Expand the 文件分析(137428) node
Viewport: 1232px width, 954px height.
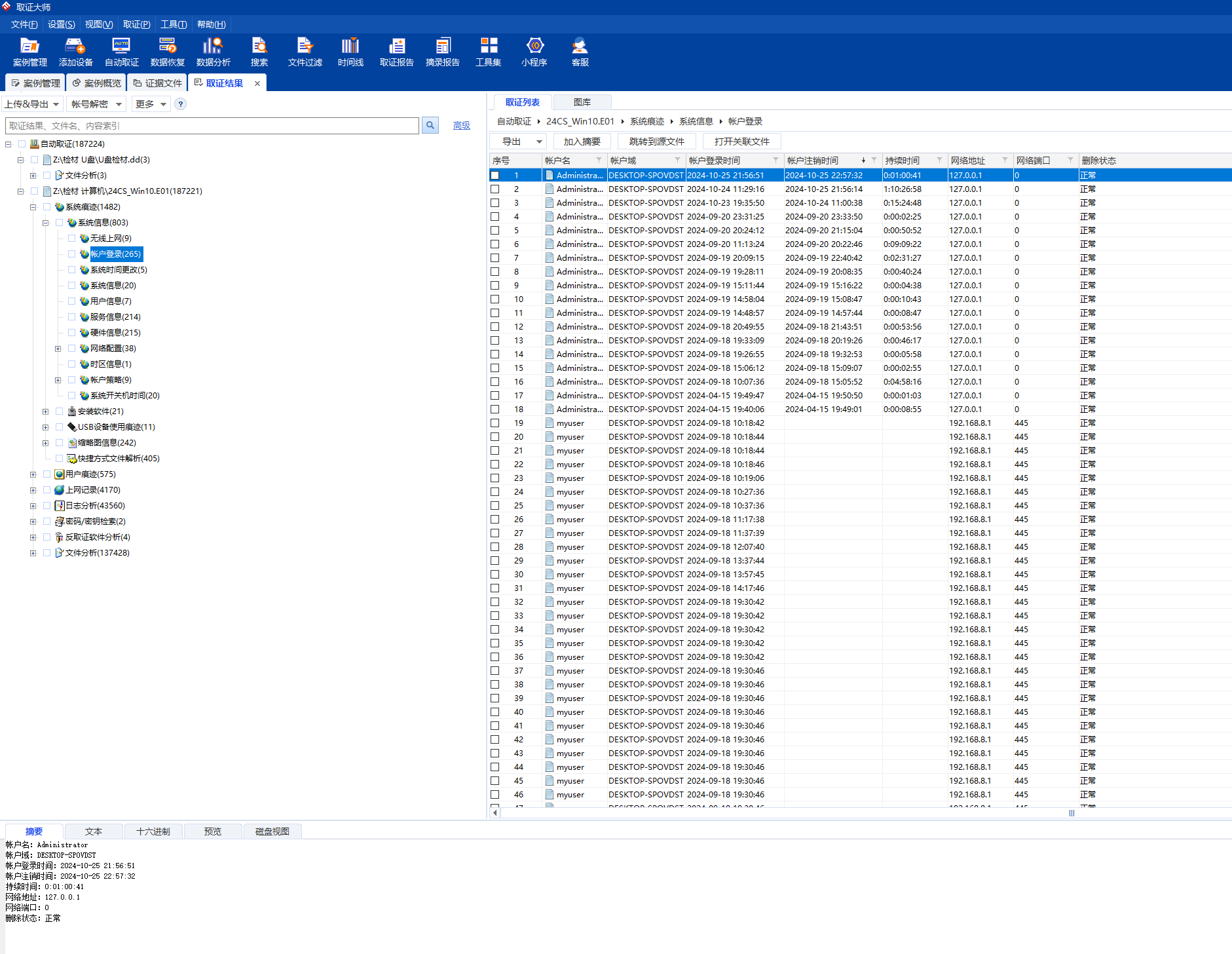[x=33, y=554]
